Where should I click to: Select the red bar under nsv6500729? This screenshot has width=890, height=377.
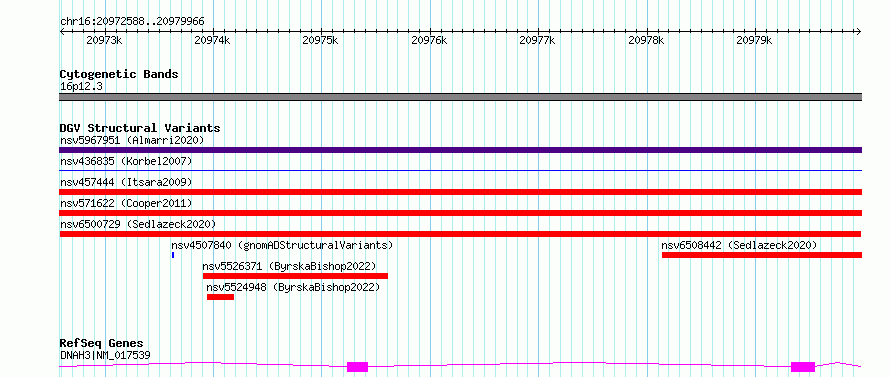pos(460,234)
